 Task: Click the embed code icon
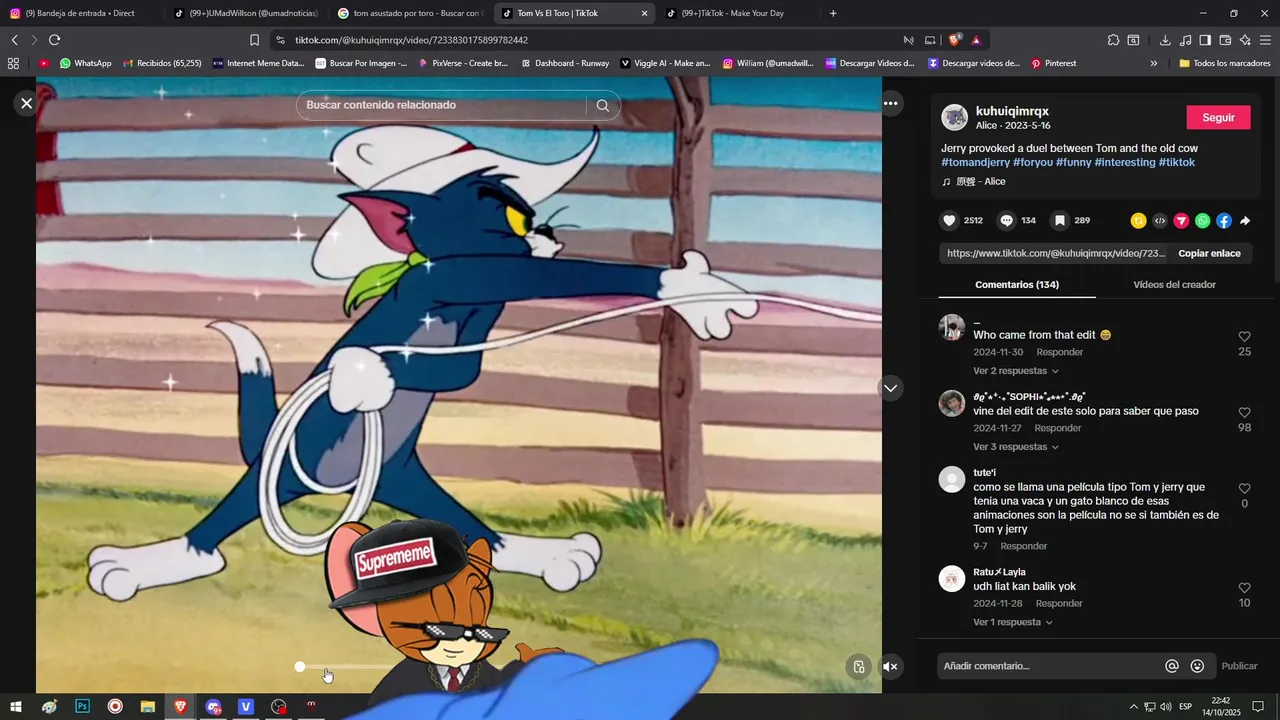[x=1160, y=221]
